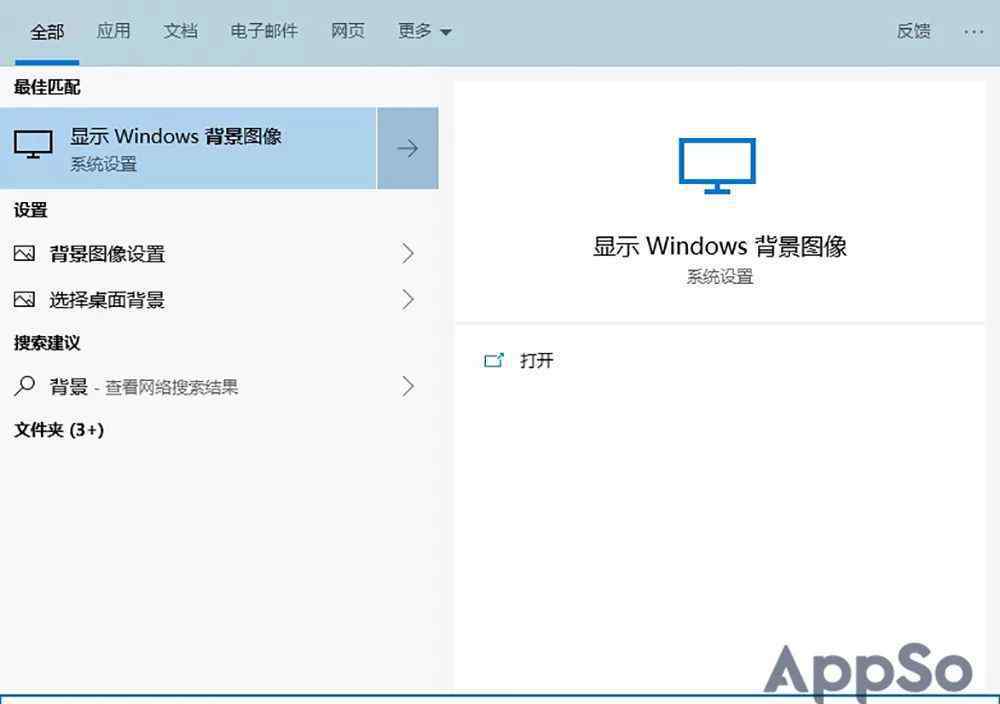
Task: Click the 最佳匹配 section header
Action: pos(47,87)
